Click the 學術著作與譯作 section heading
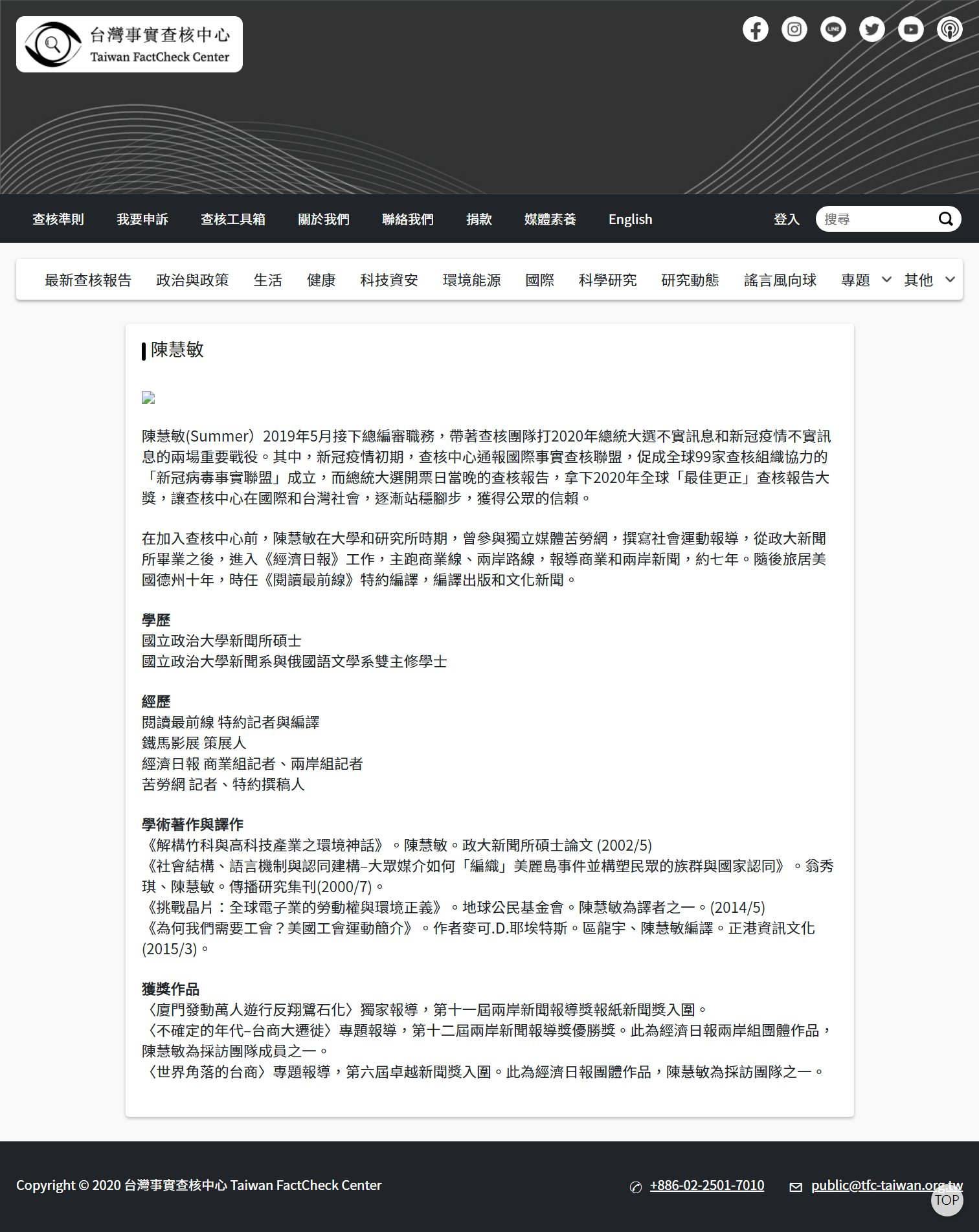Screen dimensions: 979x1232 tap(192, 824)
